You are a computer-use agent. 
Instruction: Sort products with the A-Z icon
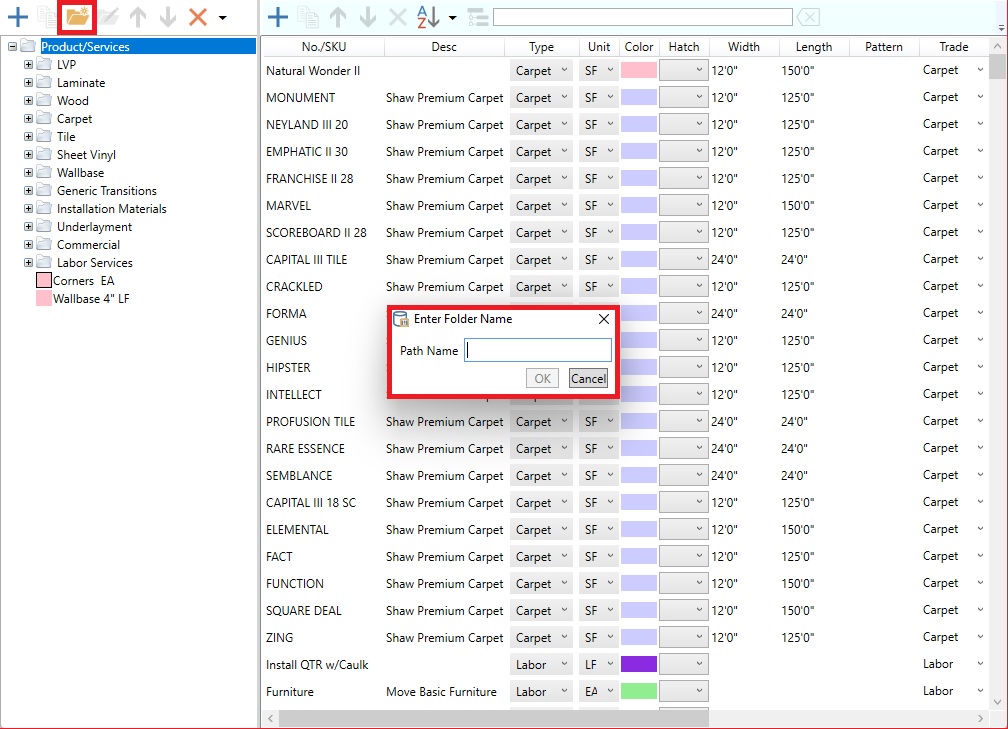(x=425, y=16)
